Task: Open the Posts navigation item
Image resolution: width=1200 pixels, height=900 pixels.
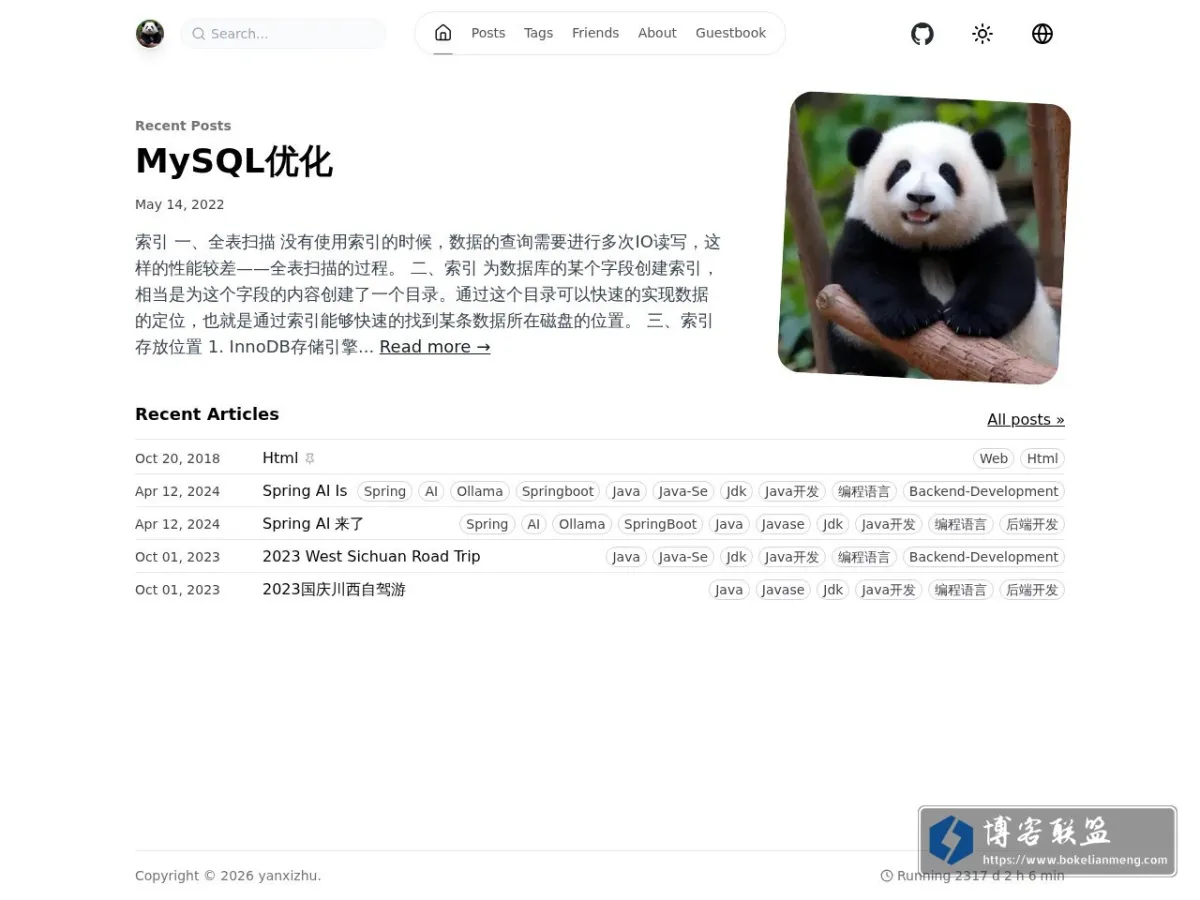Action: (x=488, y=33)
